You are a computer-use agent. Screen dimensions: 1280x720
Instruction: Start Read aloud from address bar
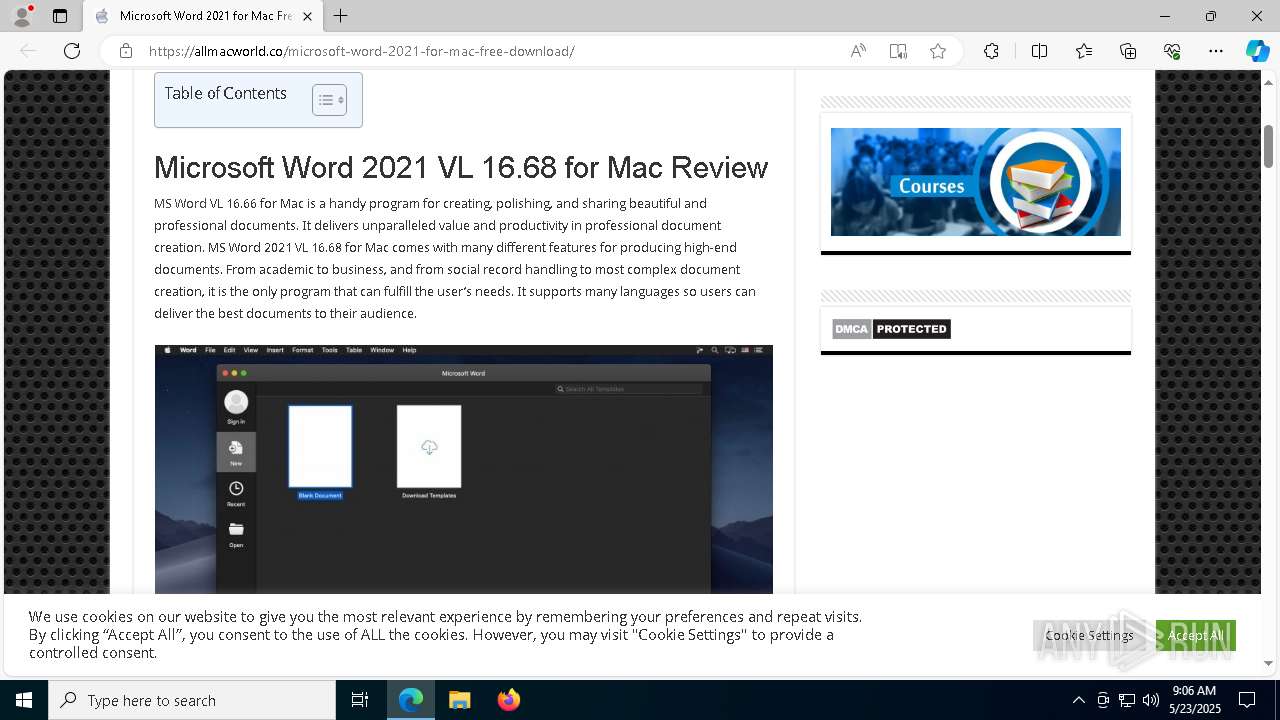[858, 51]
